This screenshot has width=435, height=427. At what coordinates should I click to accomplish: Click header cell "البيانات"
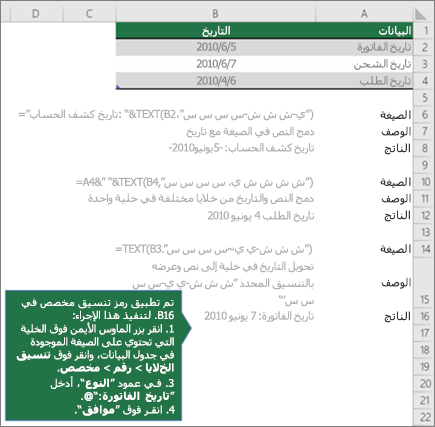364,31
